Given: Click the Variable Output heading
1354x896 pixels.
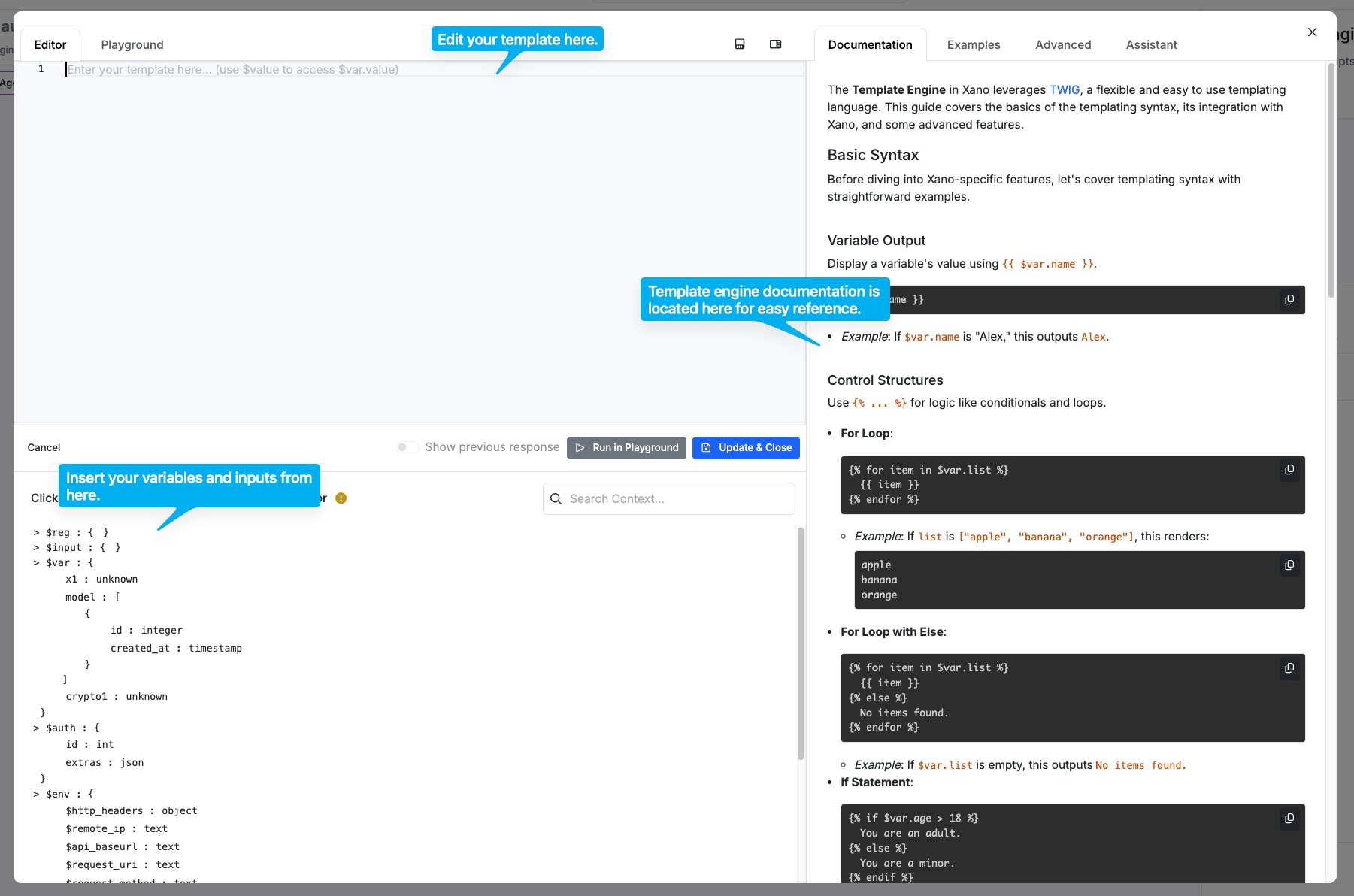Looking at the screenshot, I should tap(876, 241).
